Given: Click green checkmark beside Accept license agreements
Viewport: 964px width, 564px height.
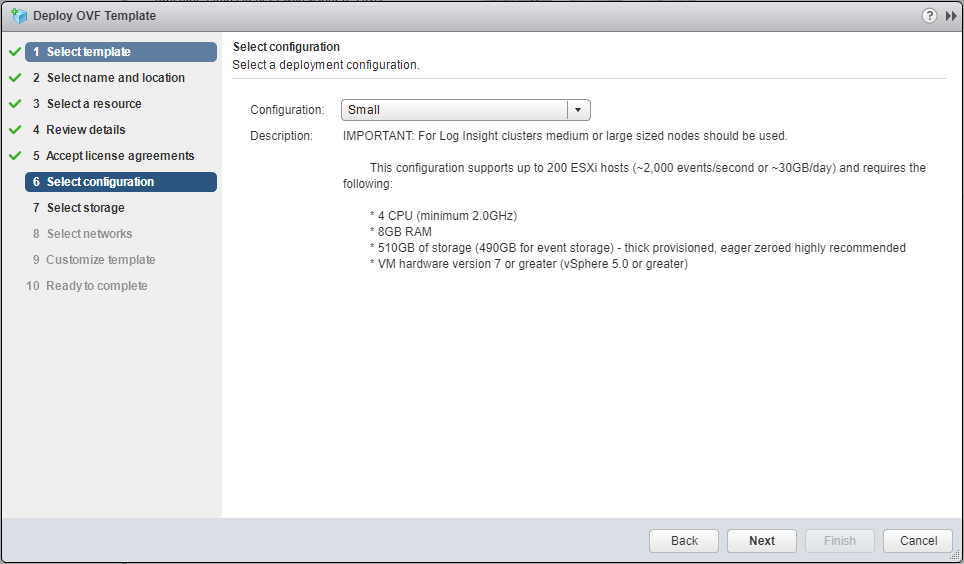Looking at the screenshot, I should coord(15,156).
